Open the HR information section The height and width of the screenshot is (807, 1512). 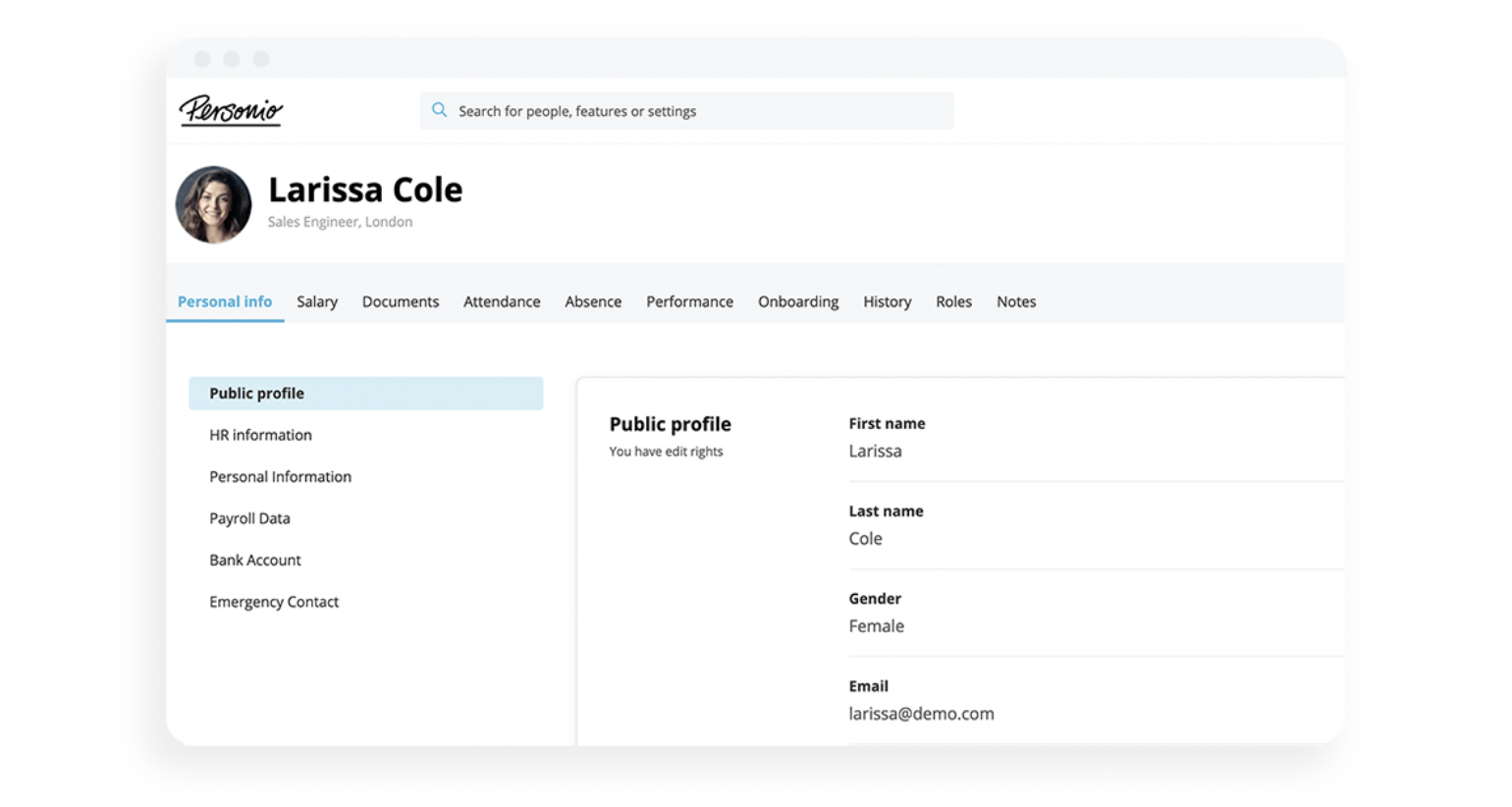tap(260, 435)
